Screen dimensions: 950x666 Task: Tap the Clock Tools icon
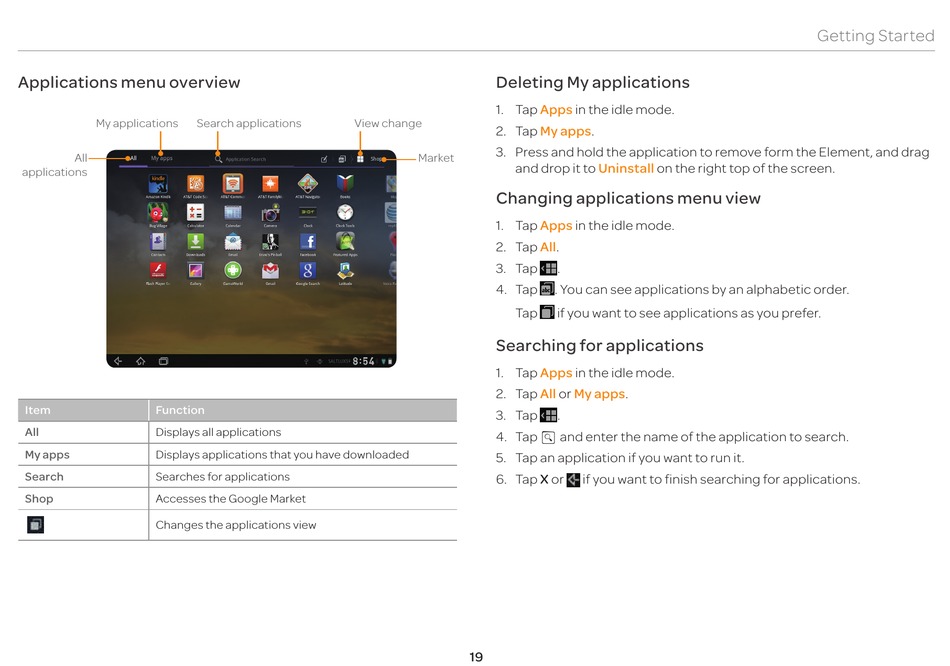[345, 213]
